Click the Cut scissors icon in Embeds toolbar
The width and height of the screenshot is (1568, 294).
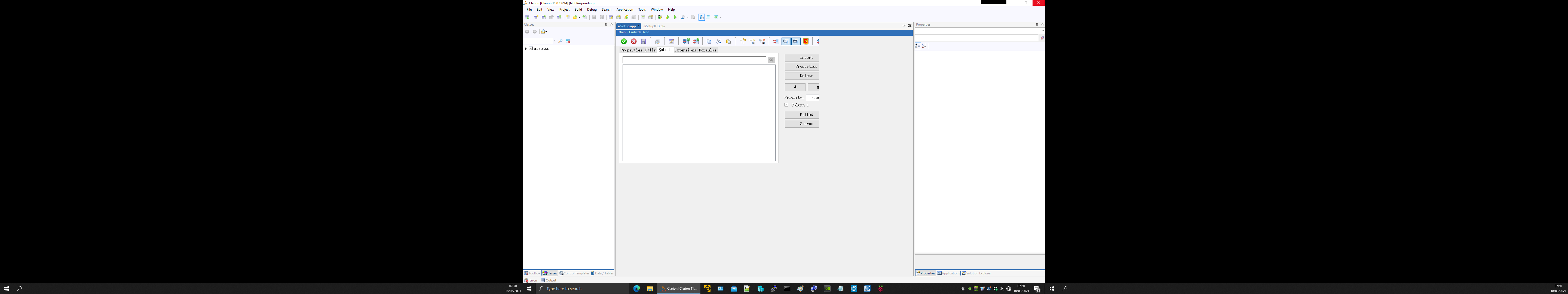tap(719, 41)
